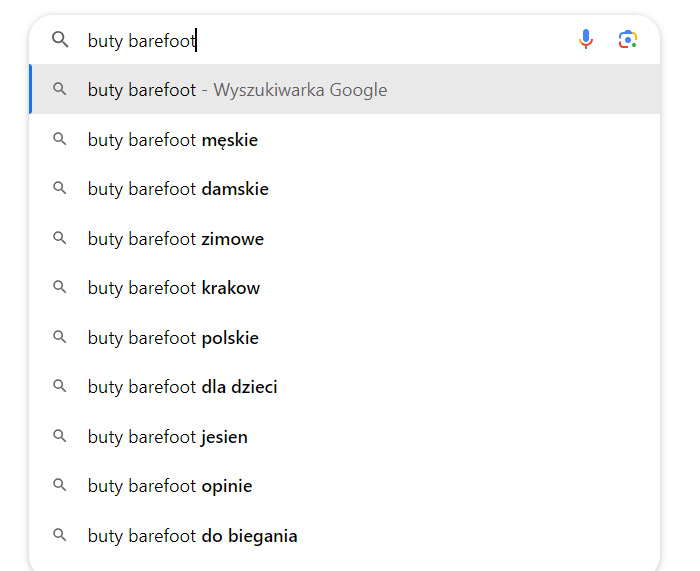Click magnifier icon beside 'buty barefoot krakow'

click(x=60, y=287)
